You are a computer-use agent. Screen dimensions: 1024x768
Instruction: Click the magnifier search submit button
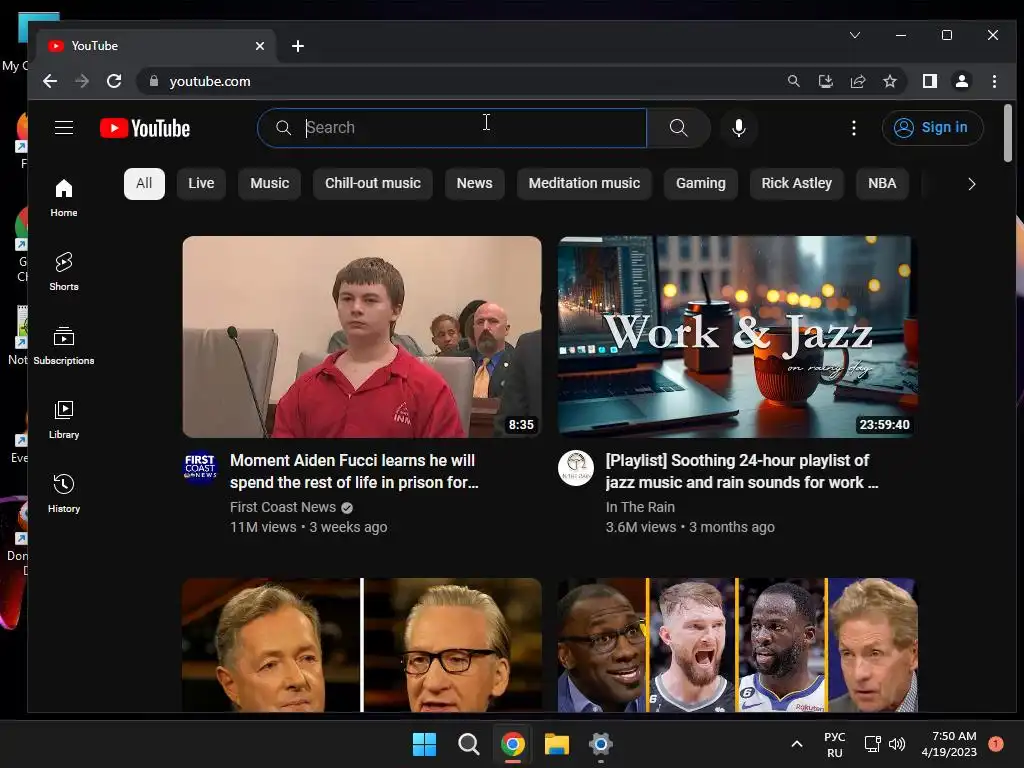point(679,127)
